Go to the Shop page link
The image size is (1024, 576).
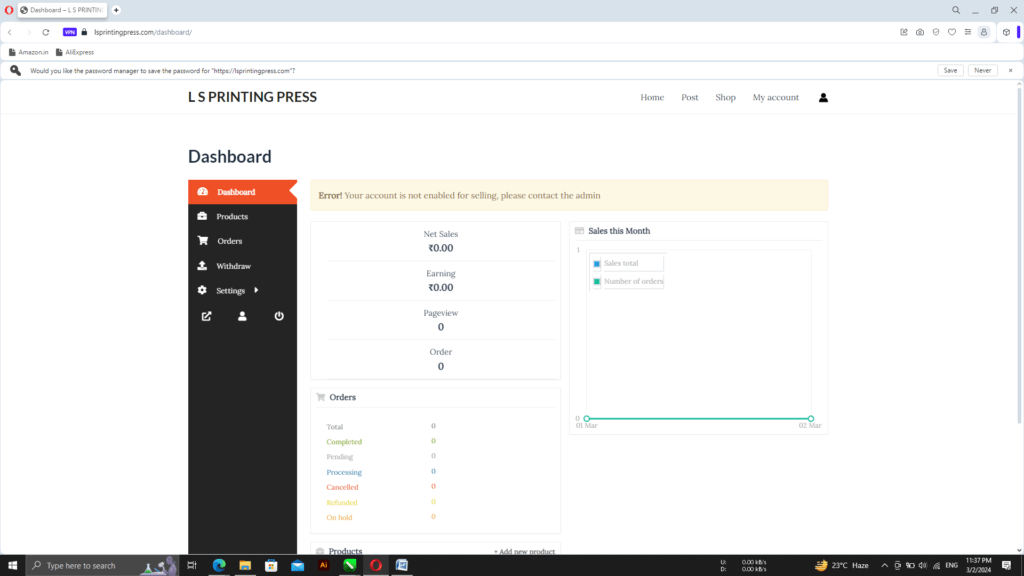pos(725,97)
